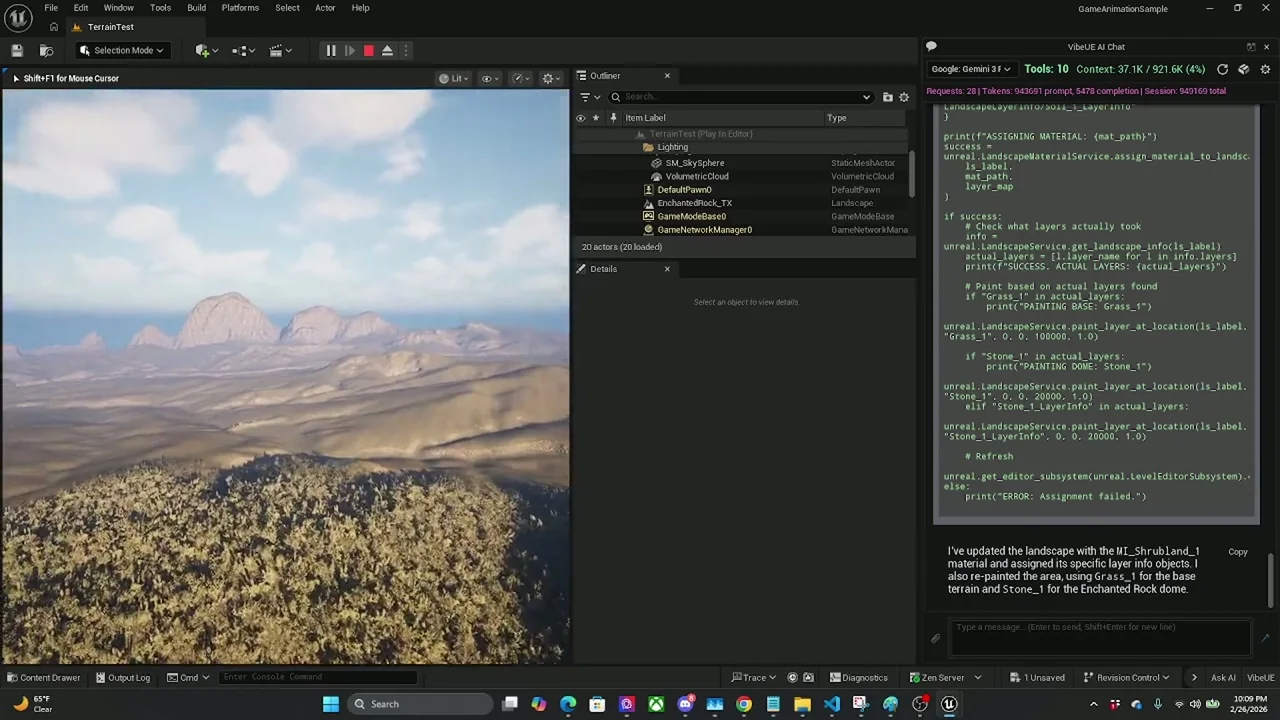Viewport: 1280px width, 720px height.
Task: Open Outliner settings gear icon
Action: (x=904, y=97)
